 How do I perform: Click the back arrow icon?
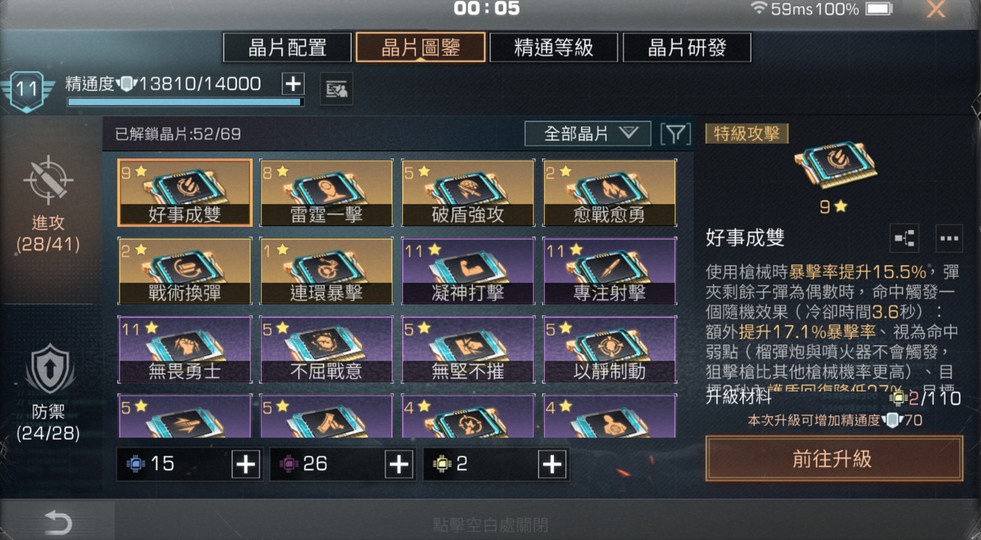coord(58,522)
